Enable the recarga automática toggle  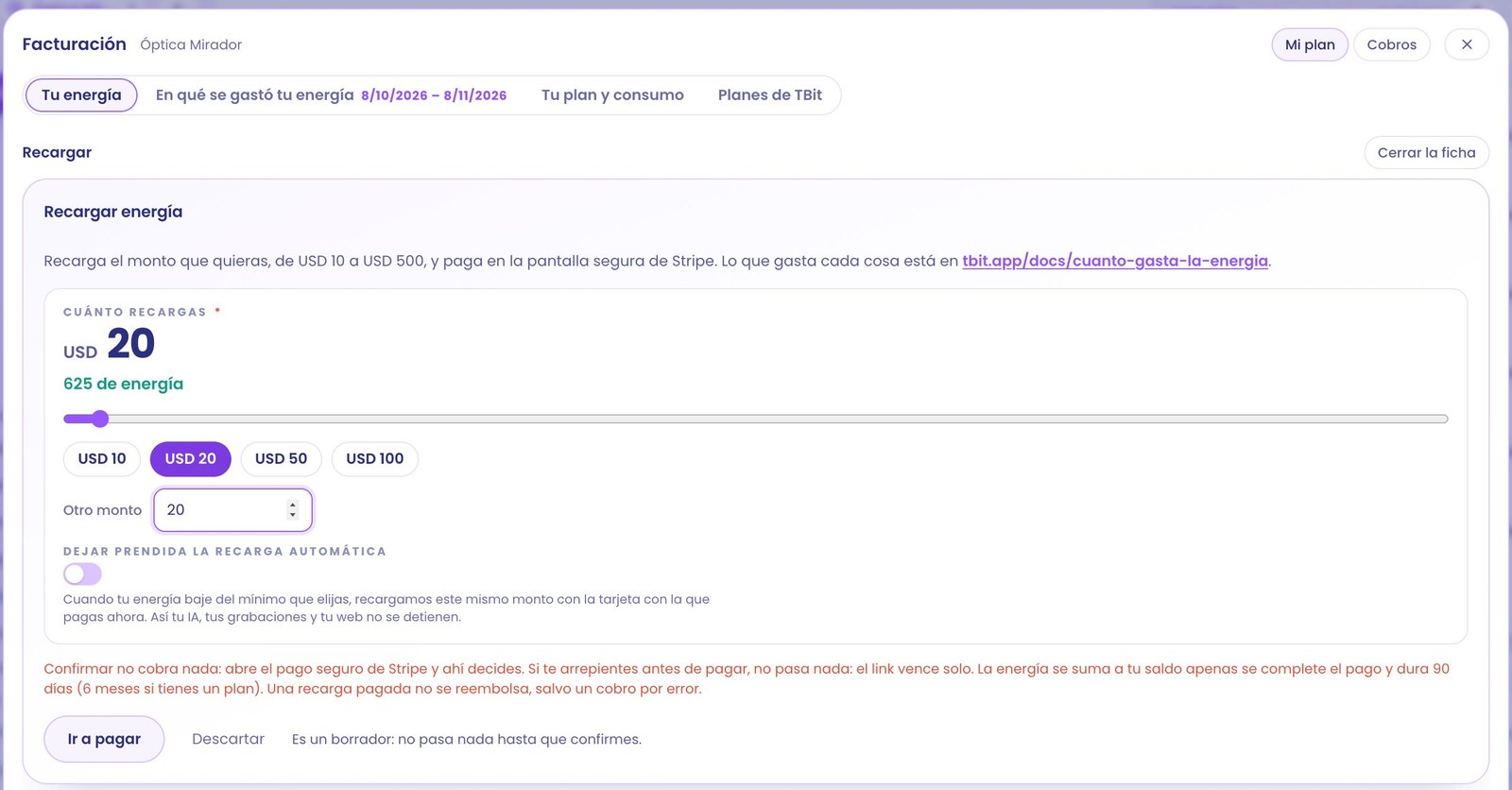[82, 574]
